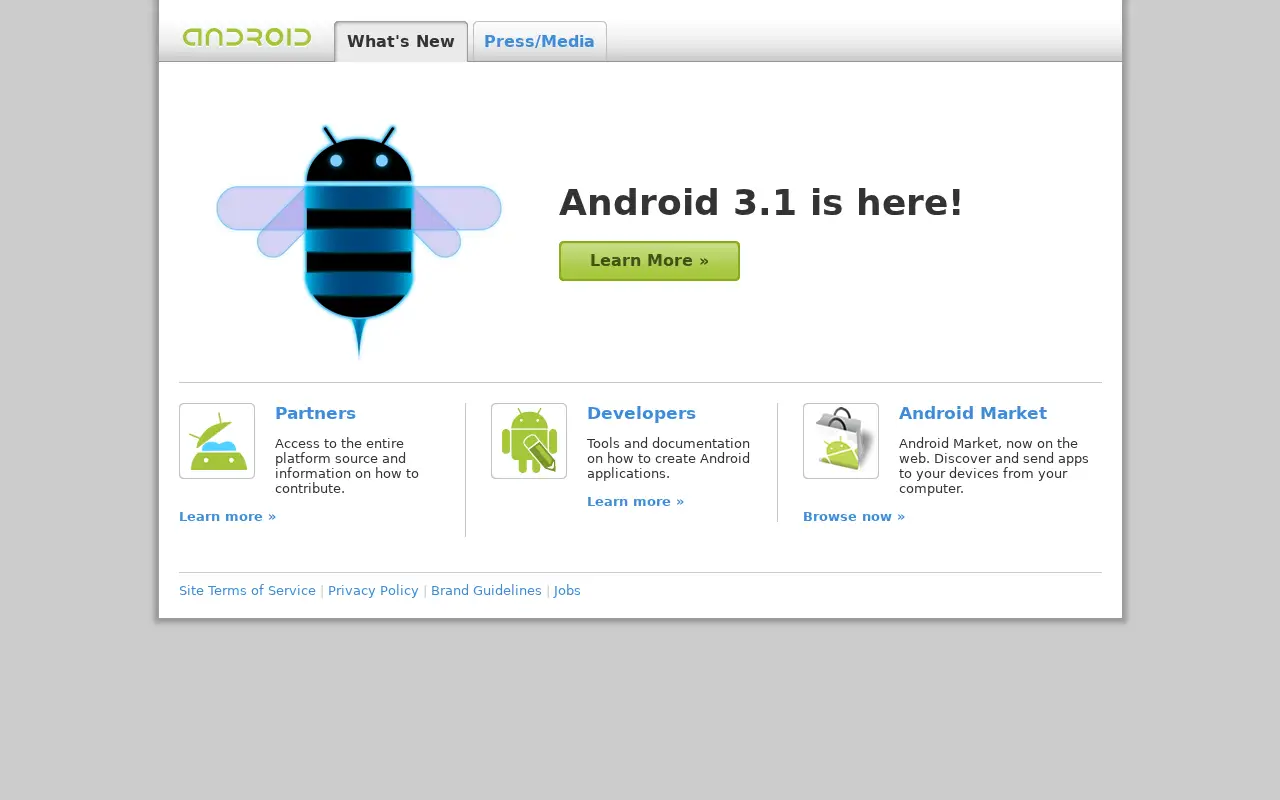
Task: Open the Press/Media tab
Action: point(540,41)
